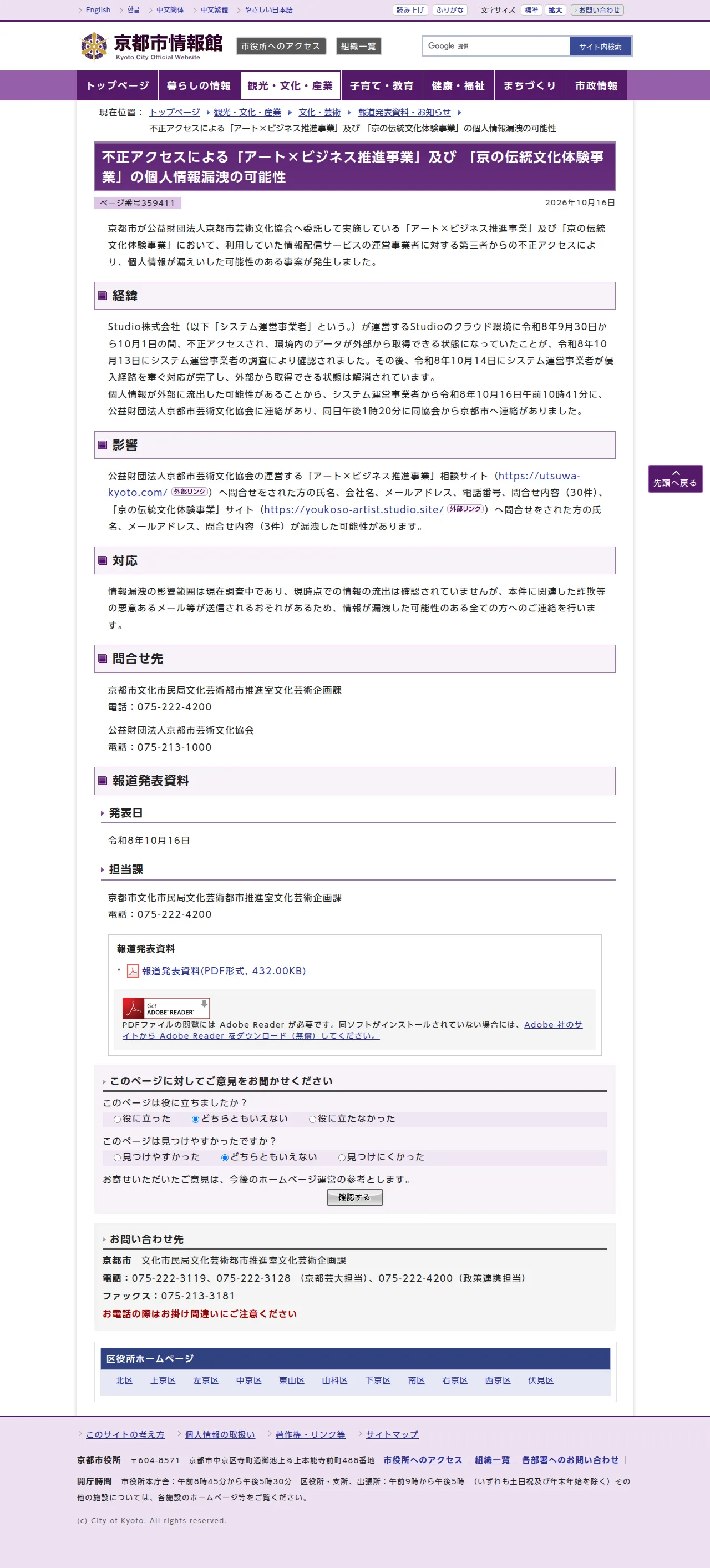The image size is (710, 1568).
Task: Click 先頭へ戻る back-to-top button
Action: (x=675, y=478)
